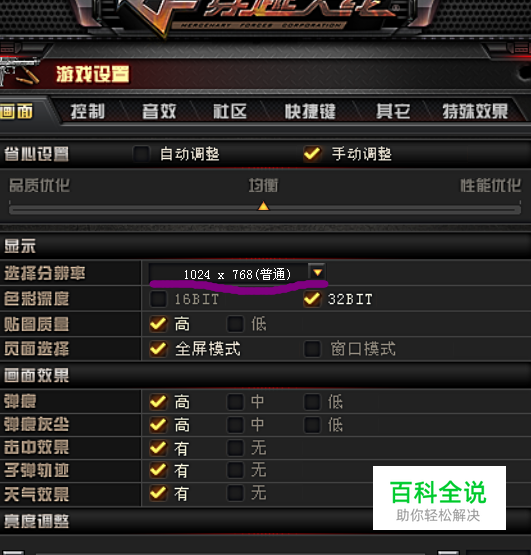Select the 社区 tab

[230, 112]
